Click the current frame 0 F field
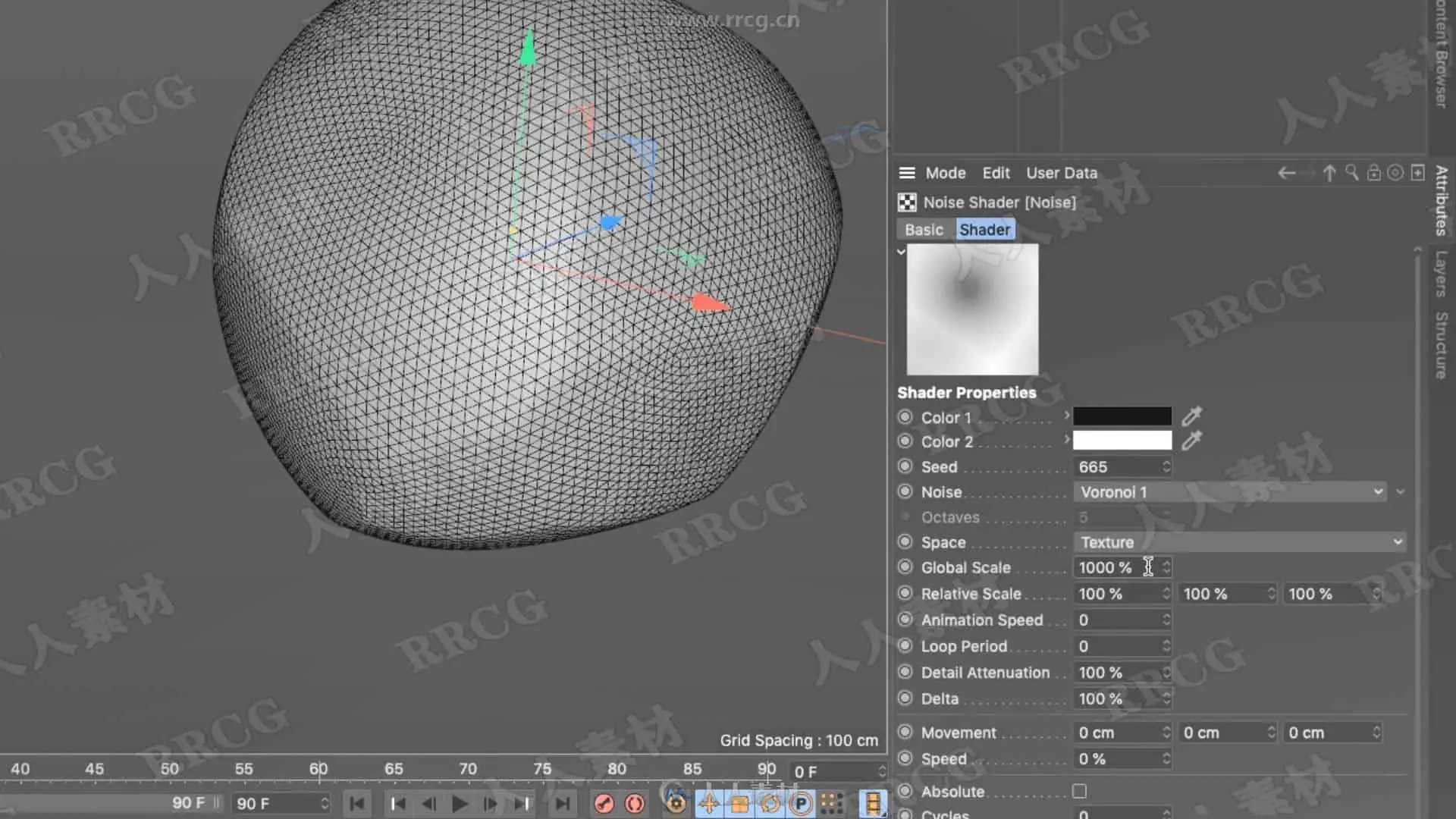Viewport: 1456px width, 819px height. [838, 771]
